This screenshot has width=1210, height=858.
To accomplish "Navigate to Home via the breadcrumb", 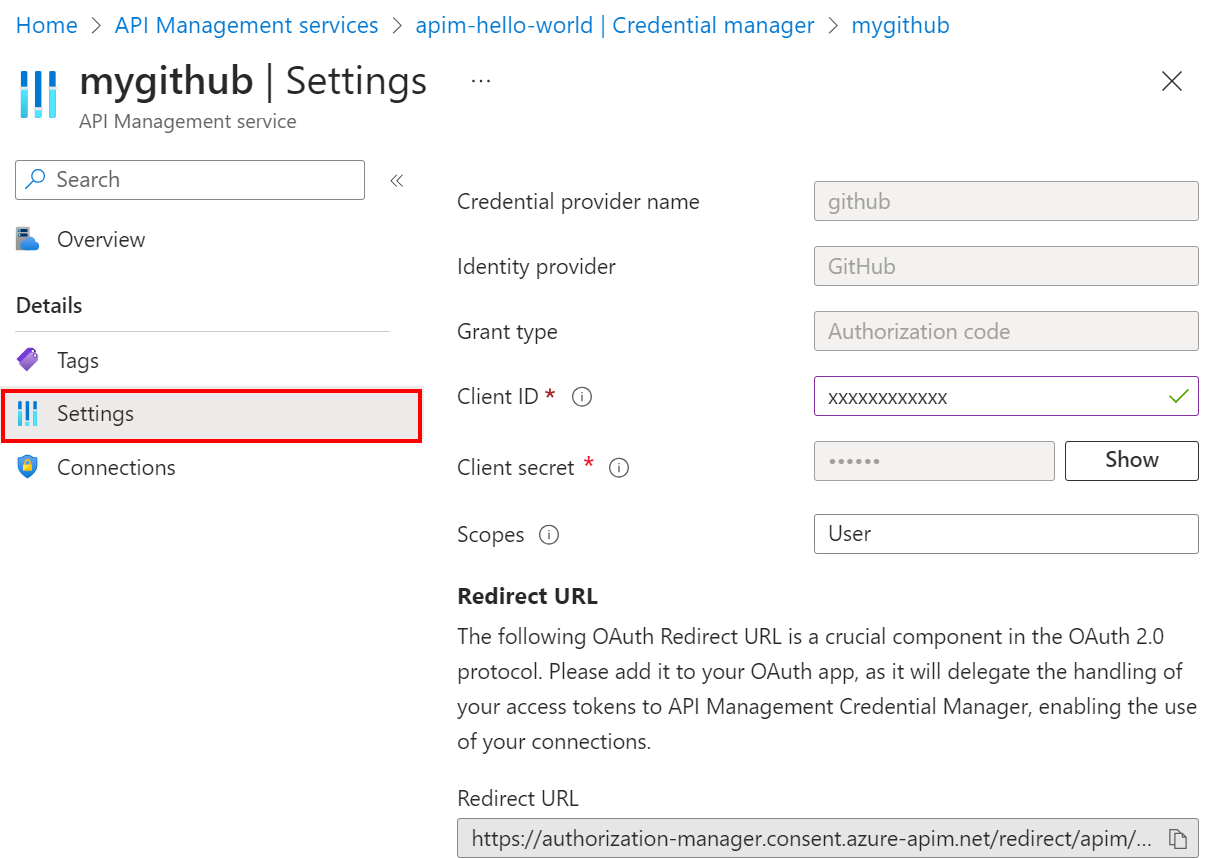I will coord(46,24).
